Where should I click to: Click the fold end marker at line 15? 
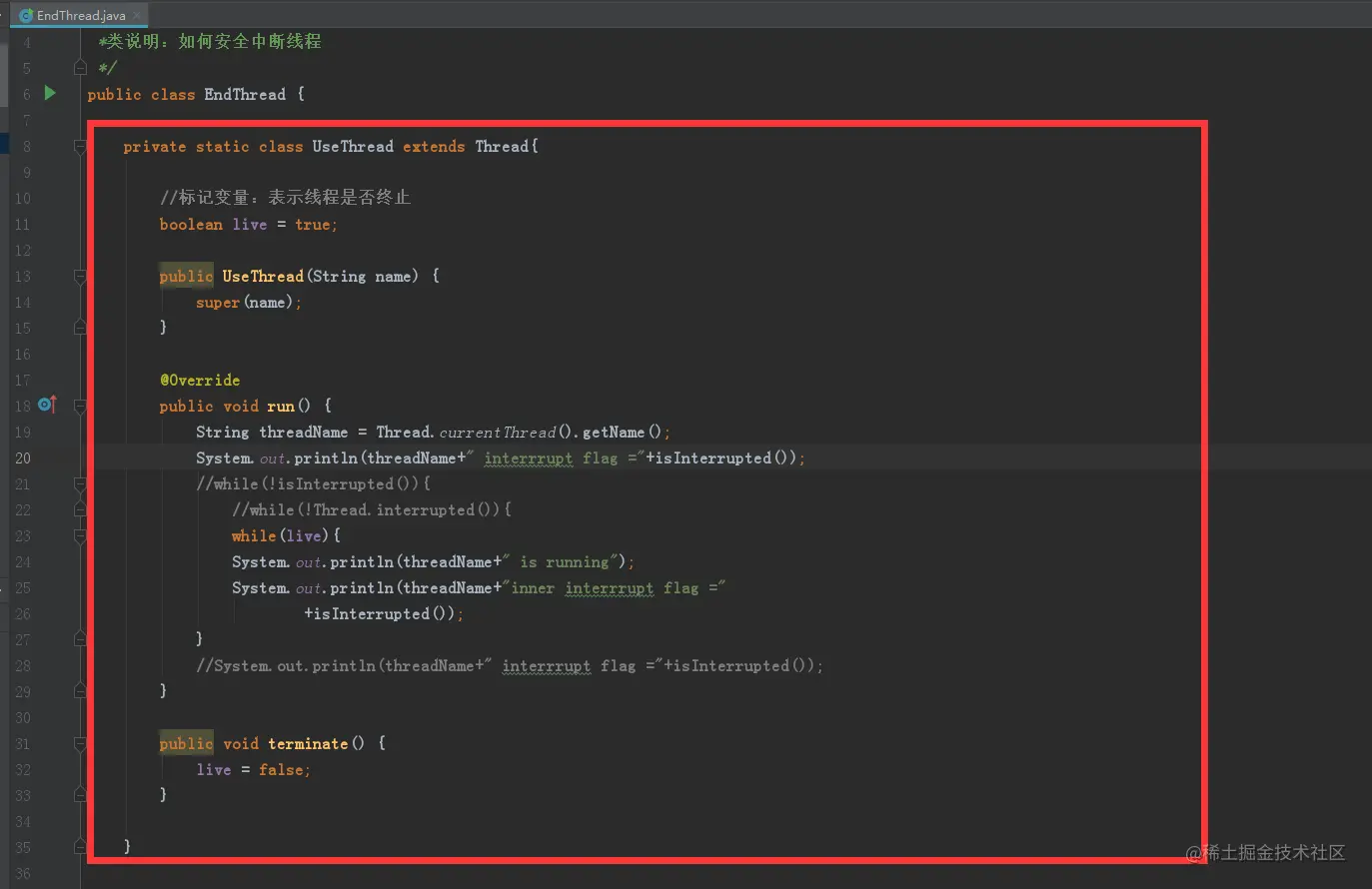[x=80, y=328]
